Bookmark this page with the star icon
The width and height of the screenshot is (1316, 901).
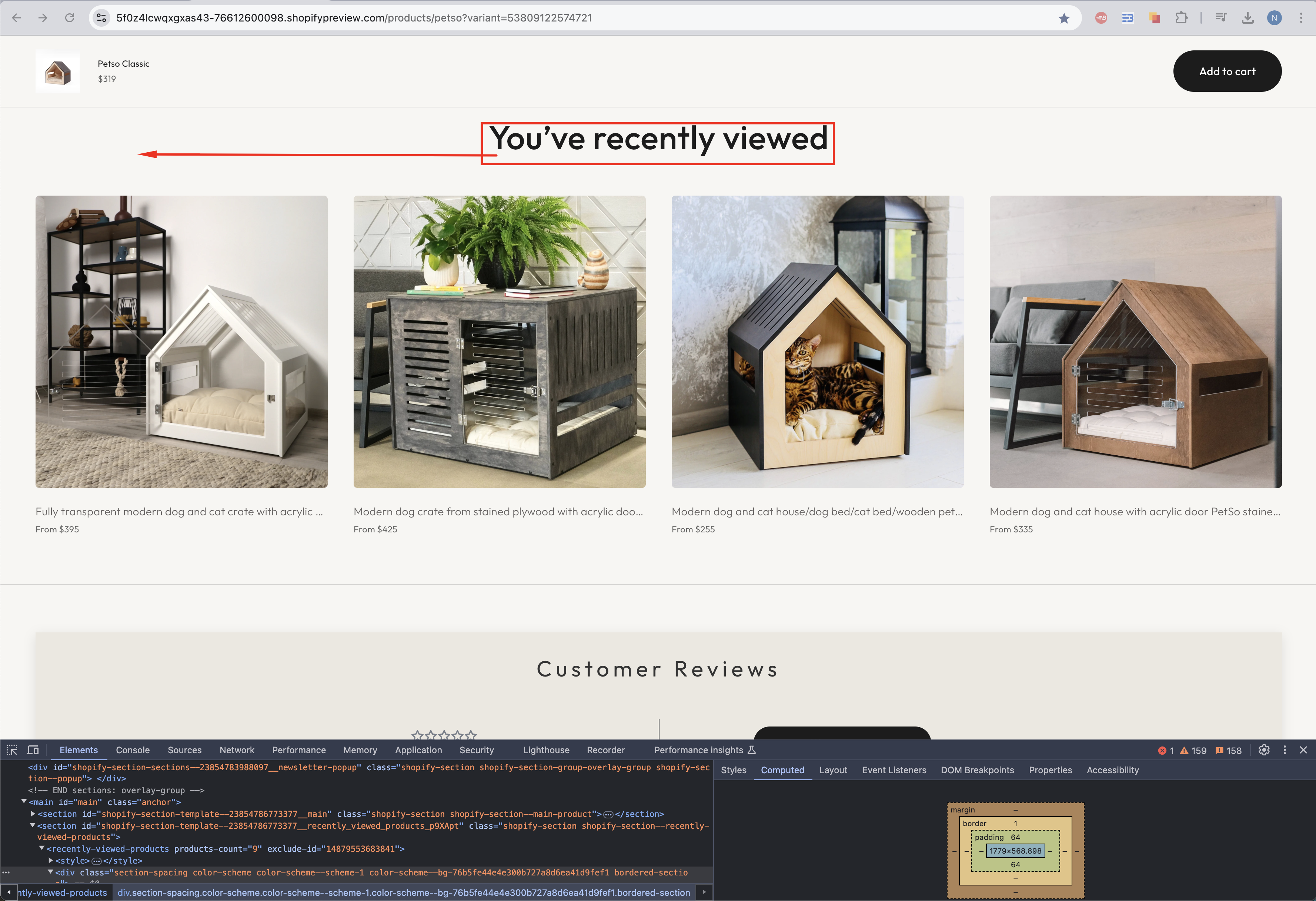[x=1063, y=18]
